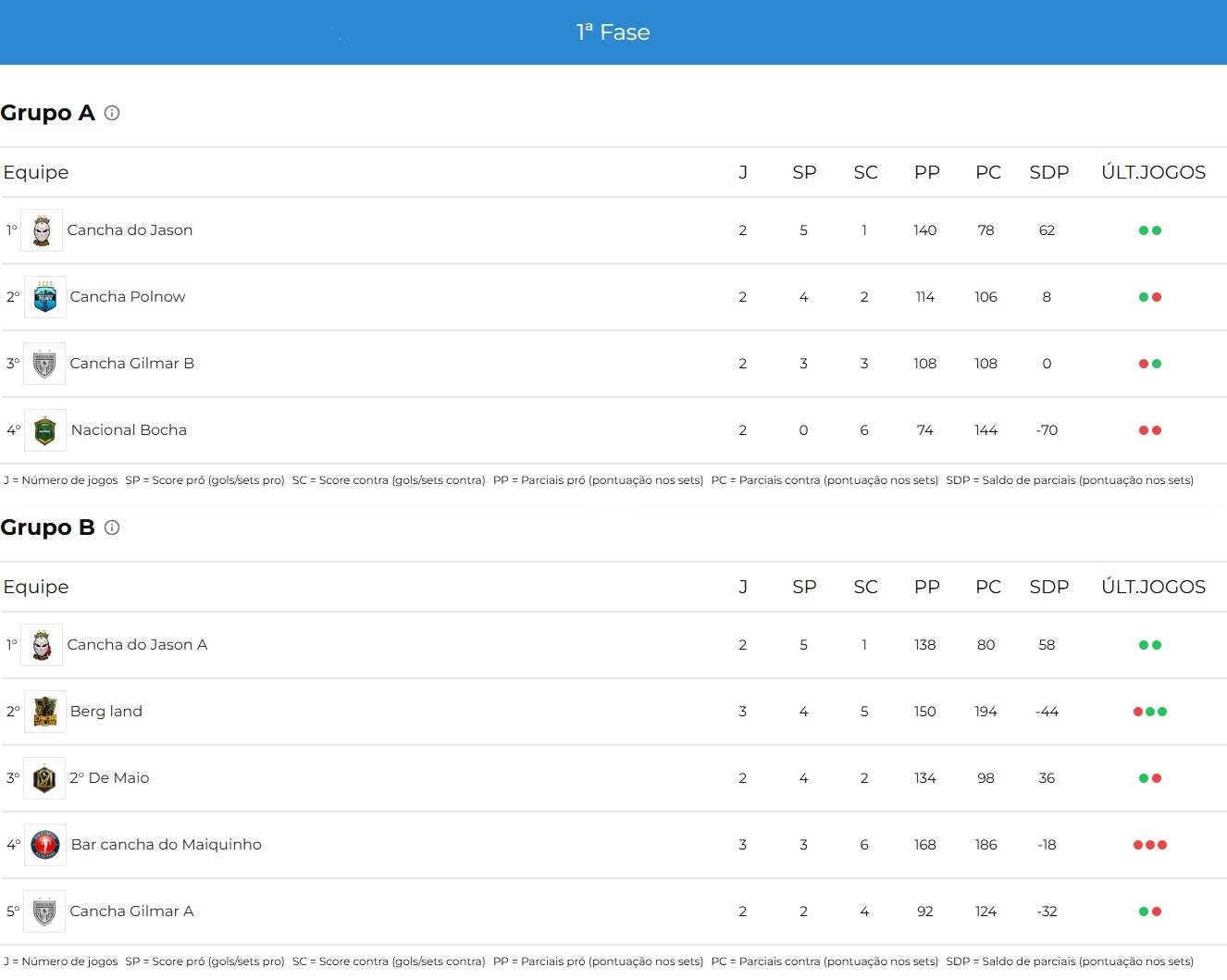Click the Grupo A info icon
This screenshot has width=1227, height=980.
click(x=112, y=113)
